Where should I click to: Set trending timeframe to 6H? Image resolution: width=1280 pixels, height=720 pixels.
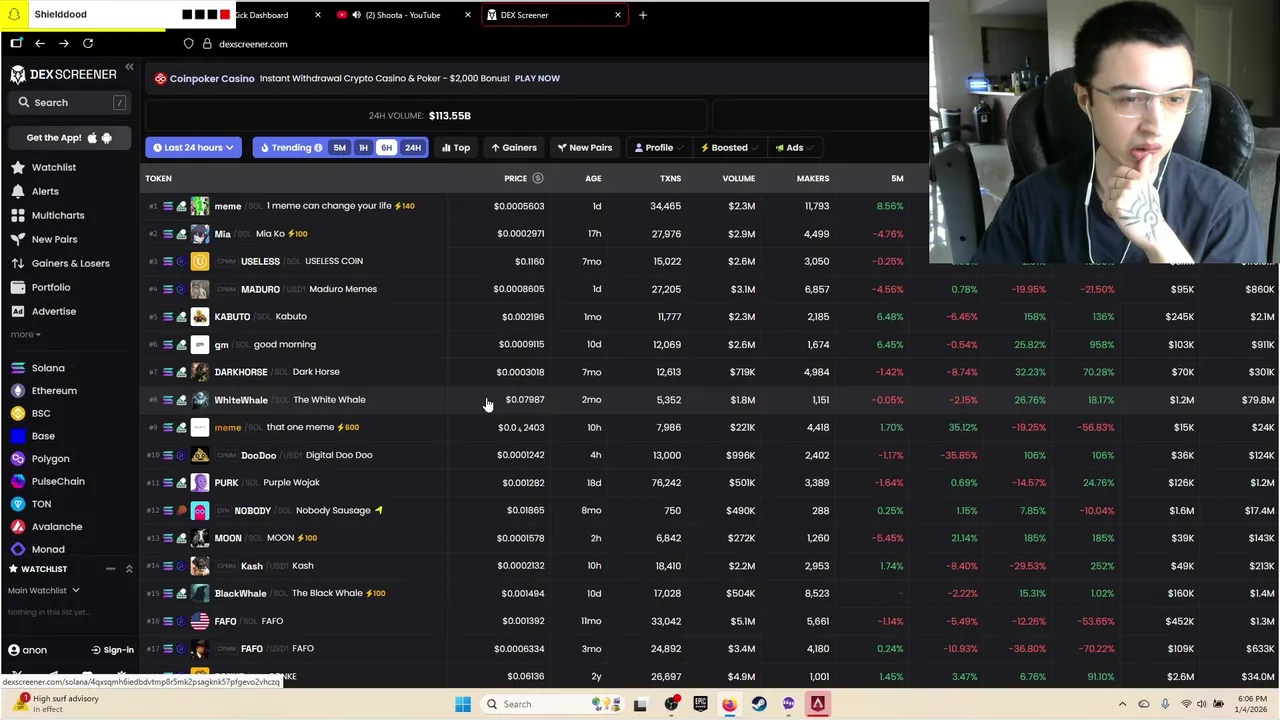[386, 148]
